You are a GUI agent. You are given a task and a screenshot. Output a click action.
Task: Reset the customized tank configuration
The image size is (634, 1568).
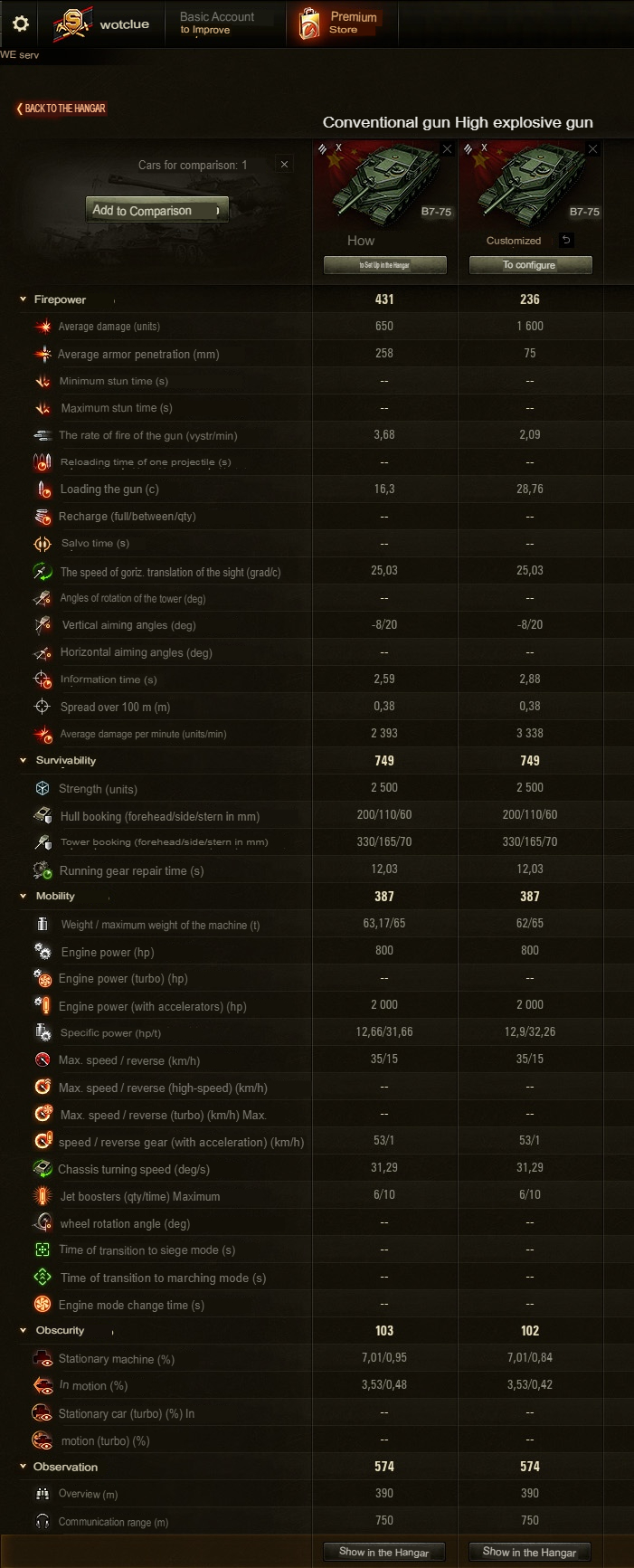click(x=566, y=240)
